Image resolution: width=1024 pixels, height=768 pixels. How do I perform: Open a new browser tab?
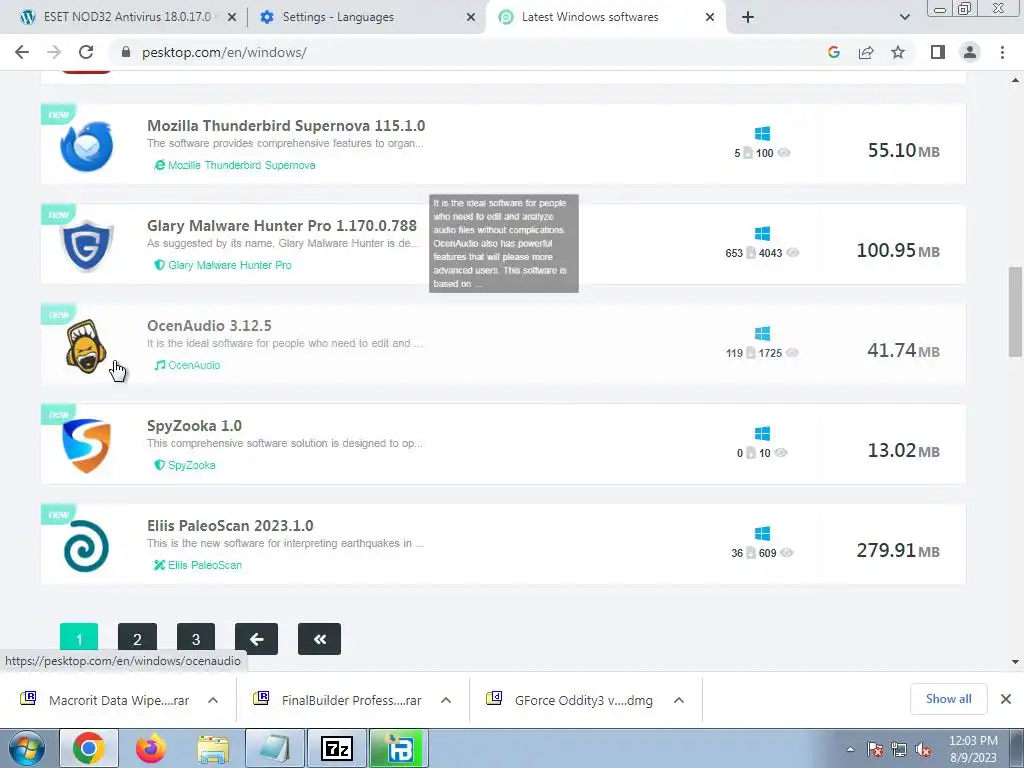click(748, 18)
